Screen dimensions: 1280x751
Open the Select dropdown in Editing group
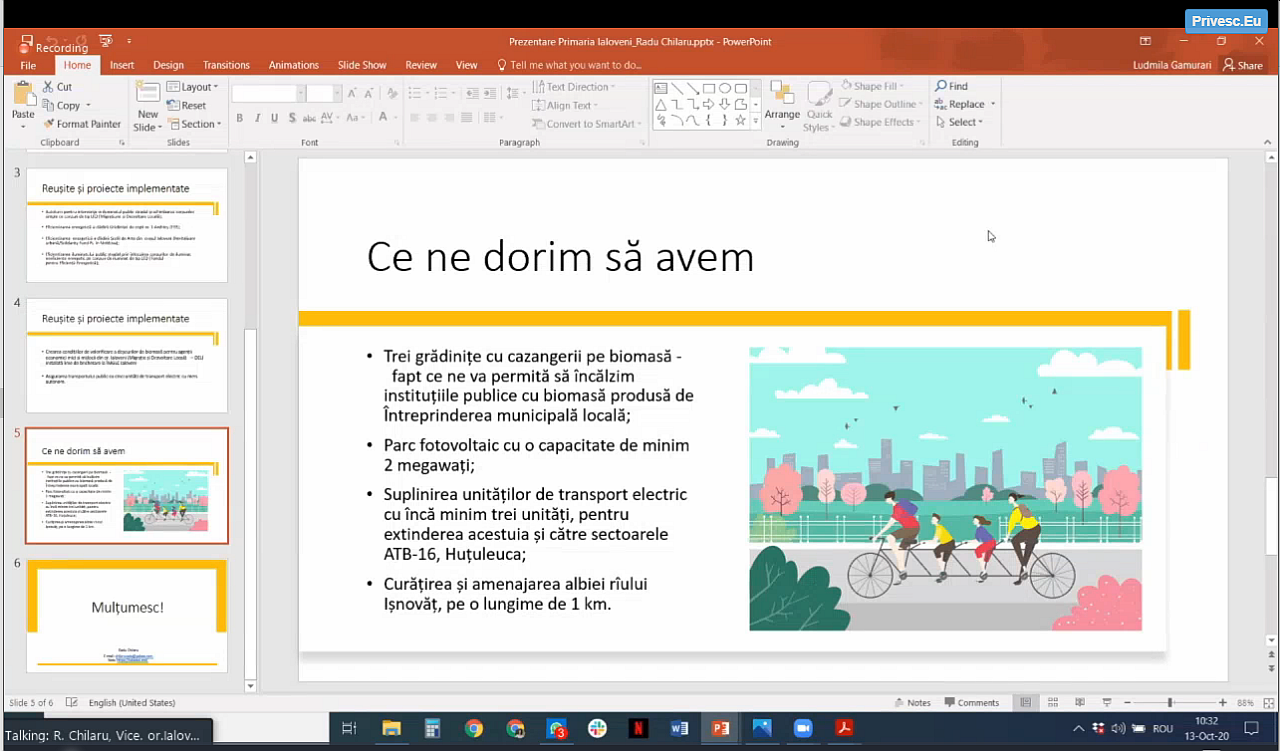click(x=960, y=122)
